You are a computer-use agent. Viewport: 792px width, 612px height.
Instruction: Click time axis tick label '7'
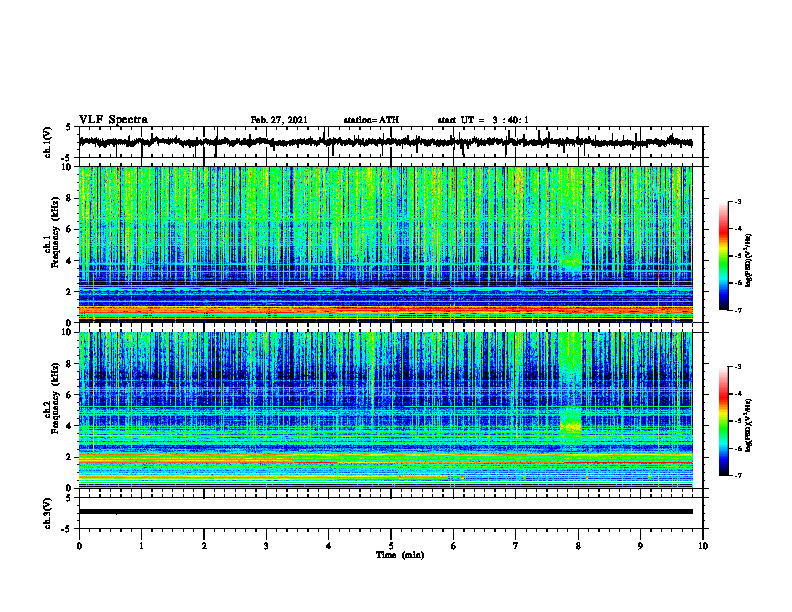click(516, 546)
